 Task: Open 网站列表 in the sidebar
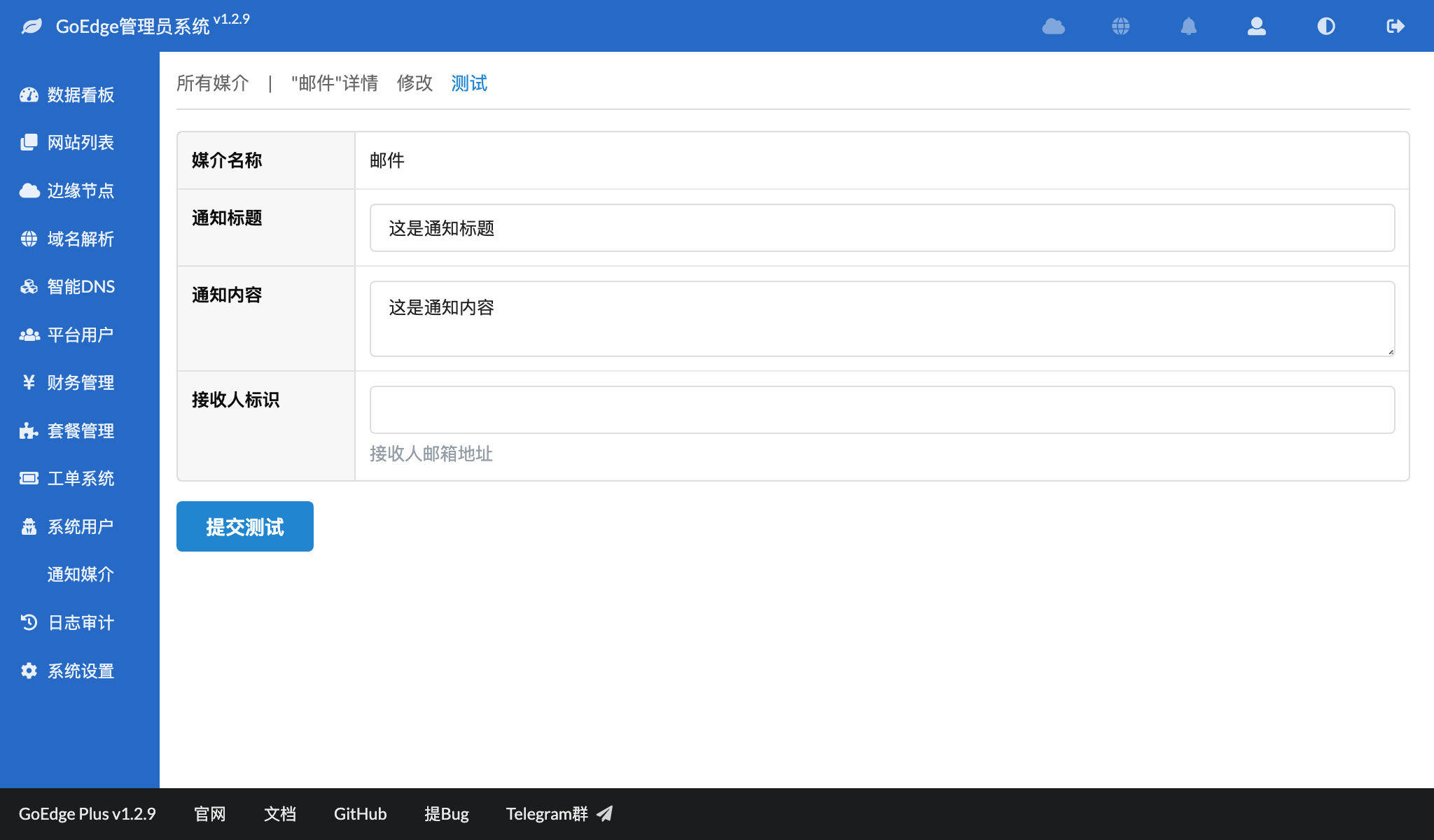[80, 142]
